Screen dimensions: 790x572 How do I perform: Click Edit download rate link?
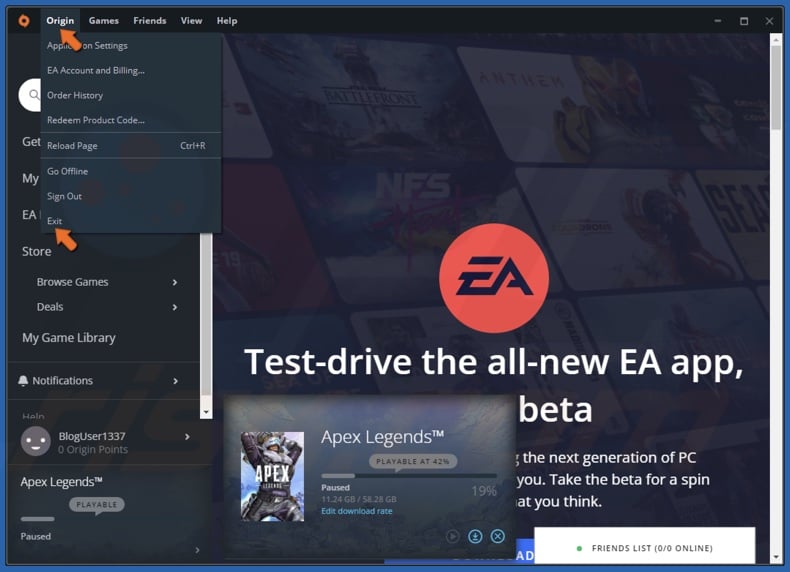pyautogui.click(x=357, y=511)
